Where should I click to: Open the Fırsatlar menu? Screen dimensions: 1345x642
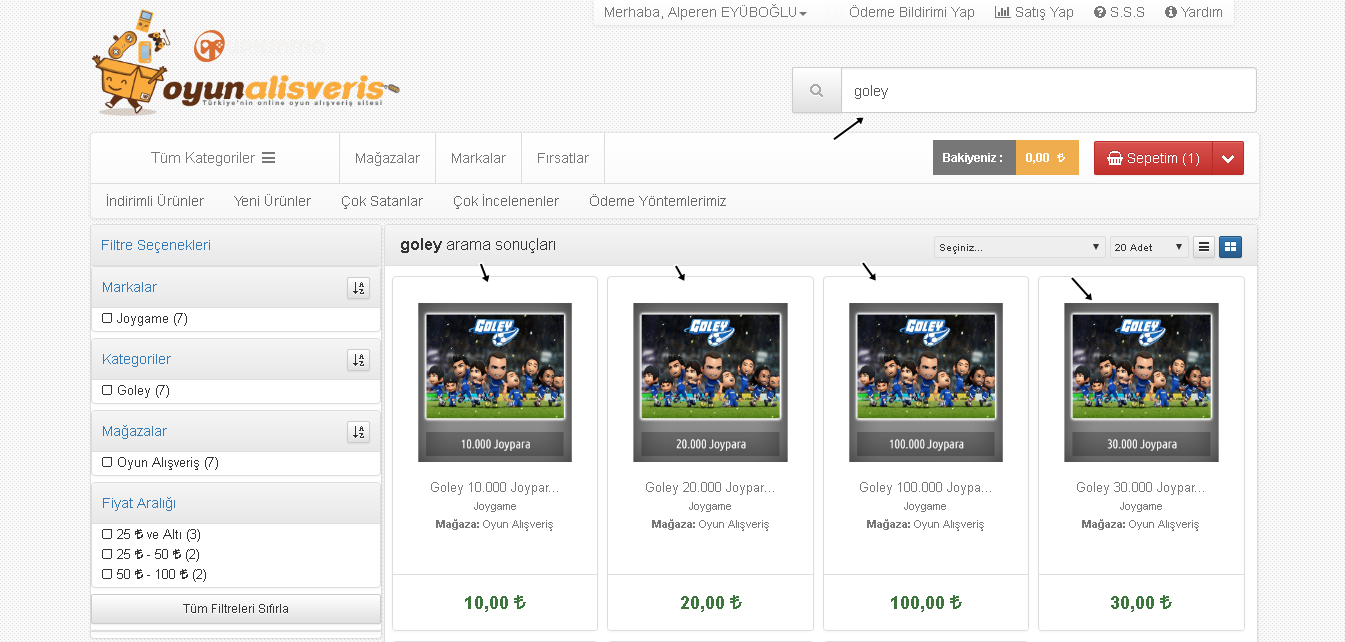click(x=563, y=158)
